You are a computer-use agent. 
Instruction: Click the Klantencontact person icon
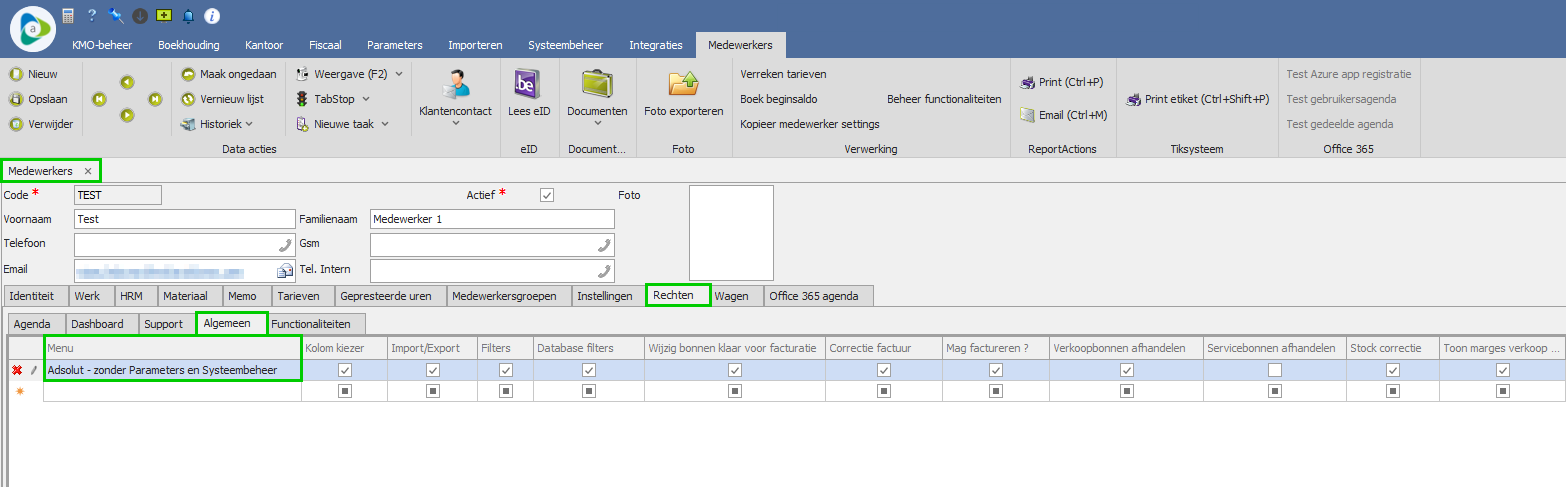point(455,84)
